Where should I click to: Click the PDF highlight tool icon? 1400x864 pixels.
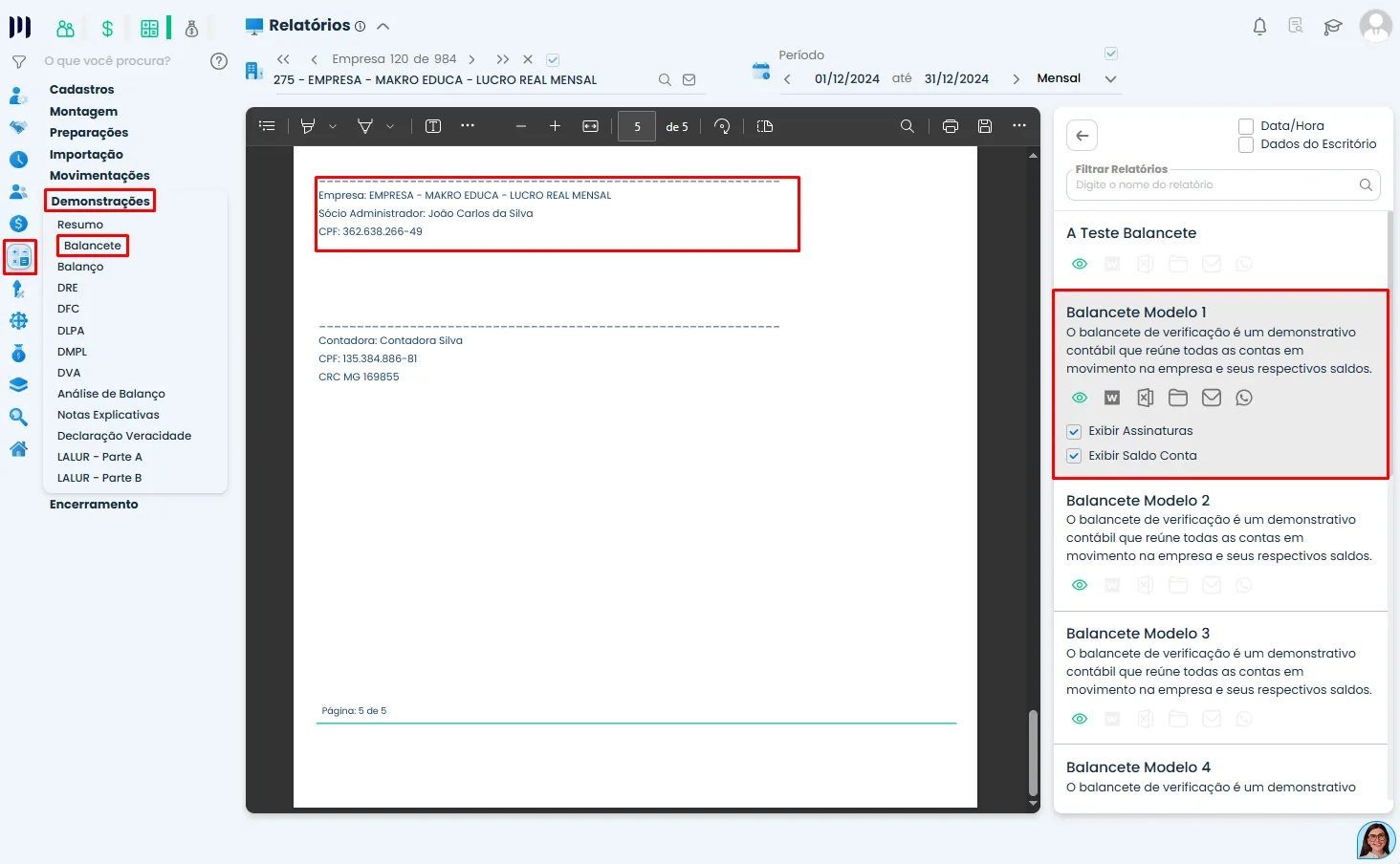(x=308, y=126)
